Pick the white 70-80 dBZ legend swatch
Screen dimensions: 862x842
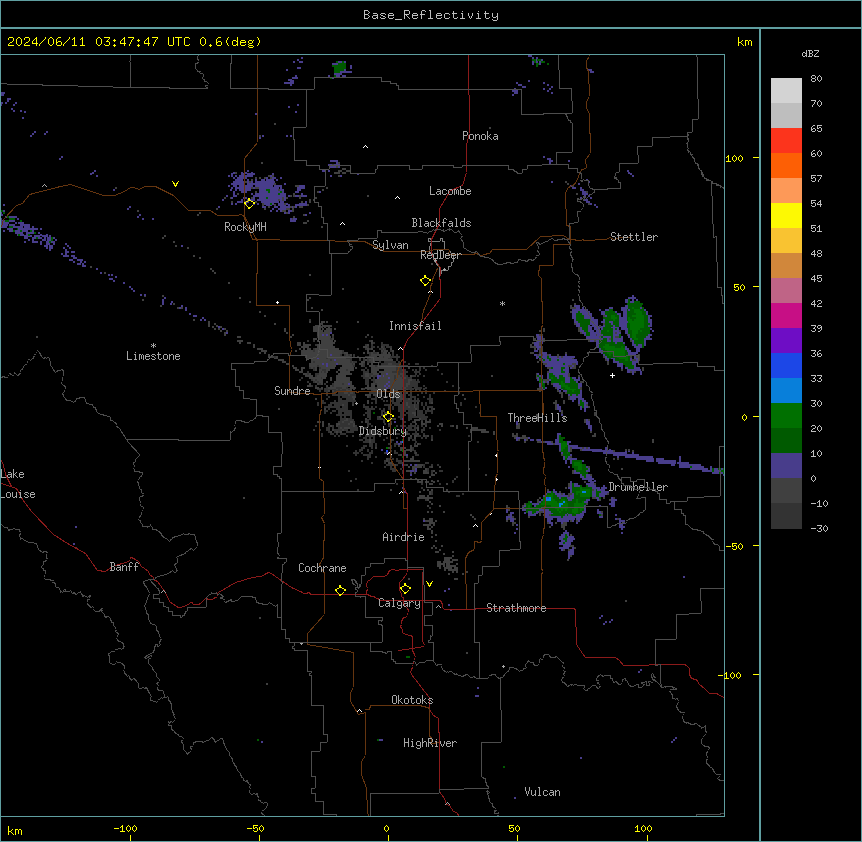pos(786,91)
